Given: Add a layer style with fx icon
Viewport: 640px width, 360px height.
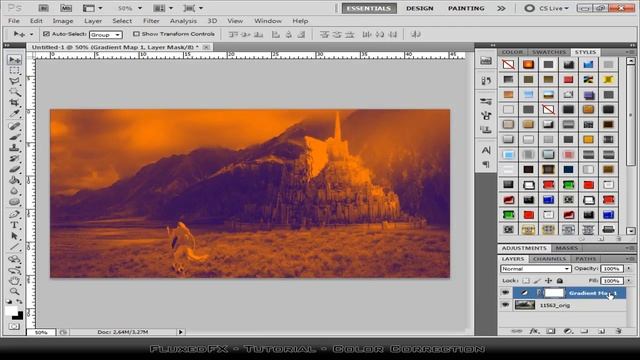Looking at the screenshot, I should pyautogui.click(x=534, y=331).
